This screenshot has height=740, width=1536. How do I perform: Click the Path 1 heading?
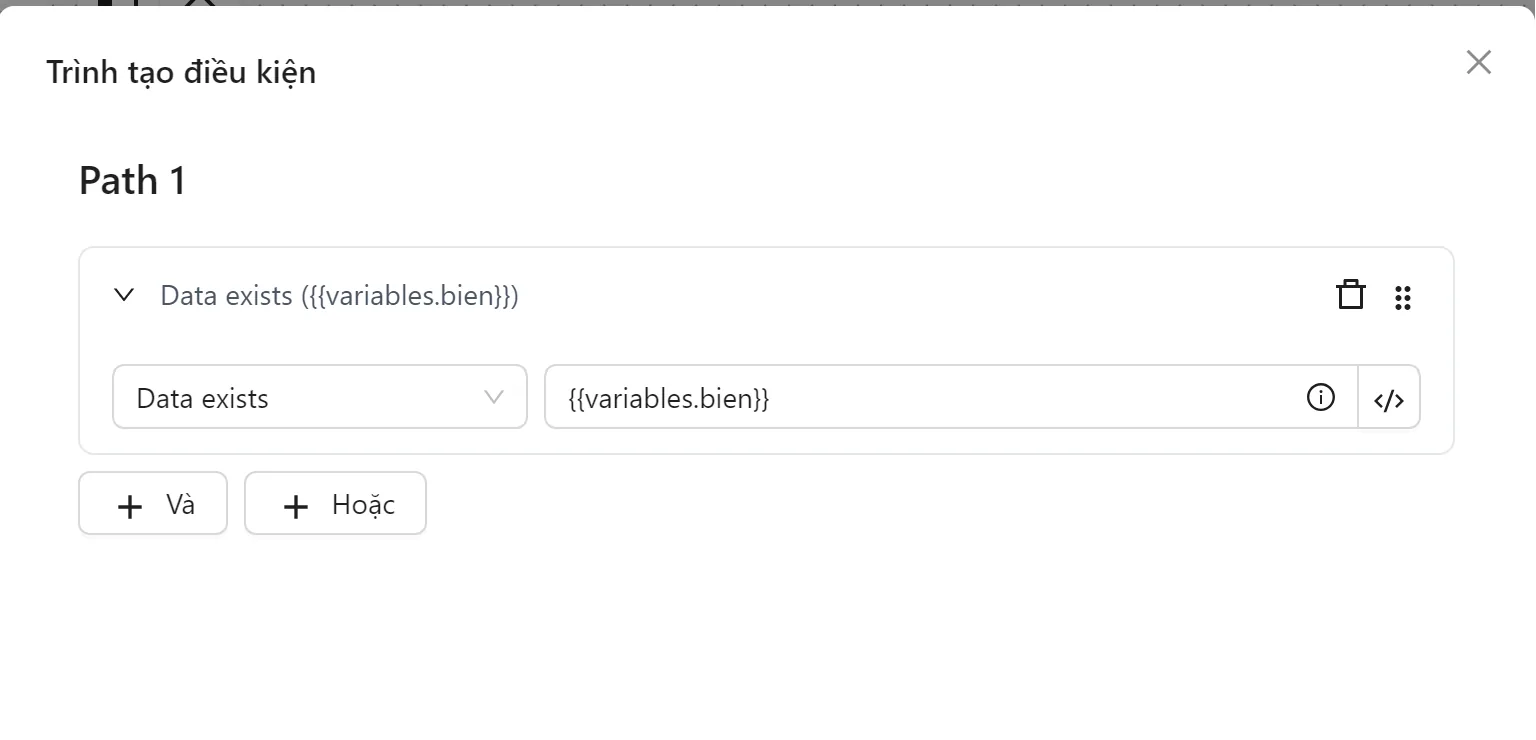[132, 181]
